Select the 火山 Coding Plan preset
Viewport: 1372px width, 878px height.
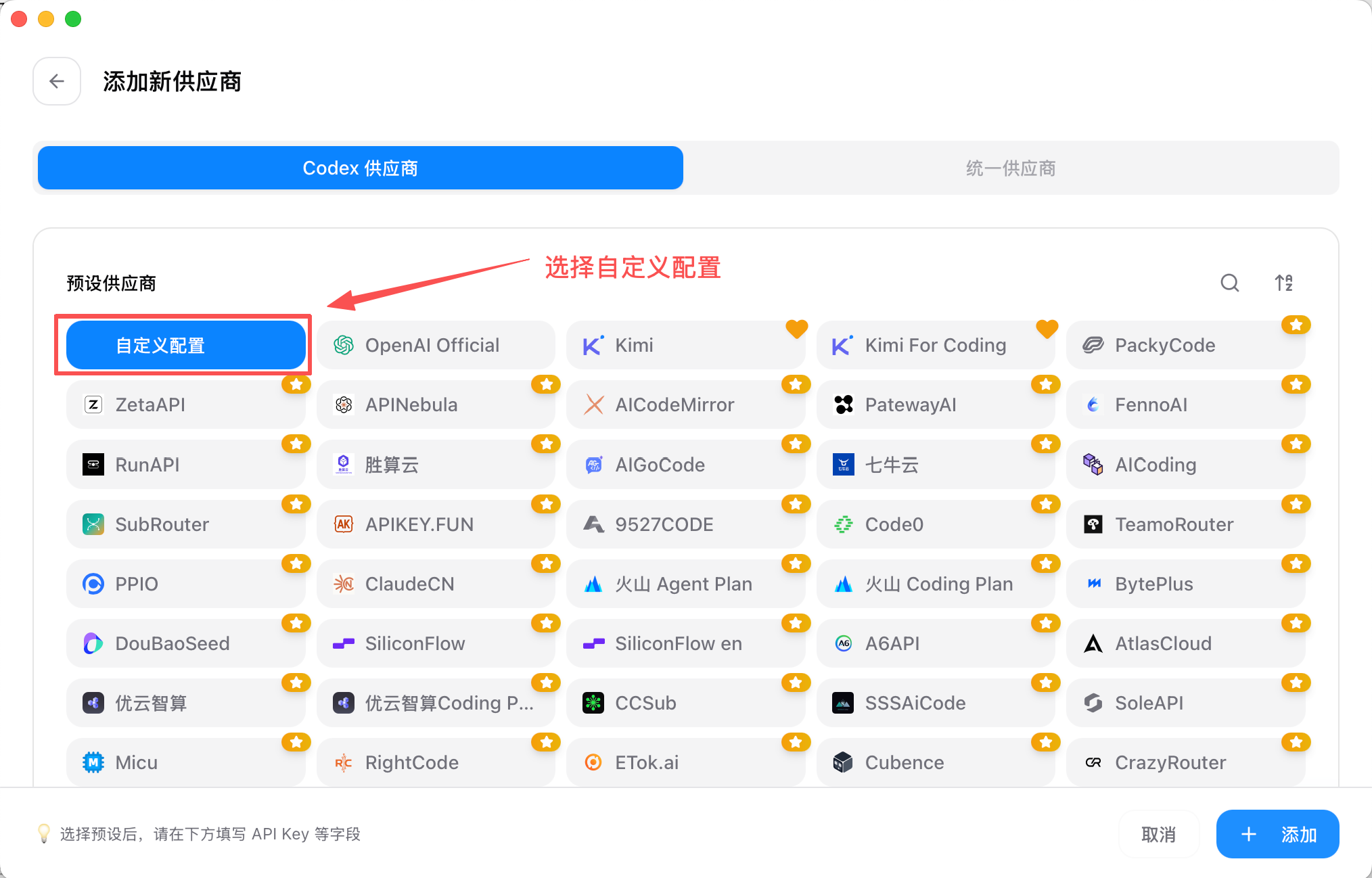[936, 584]
